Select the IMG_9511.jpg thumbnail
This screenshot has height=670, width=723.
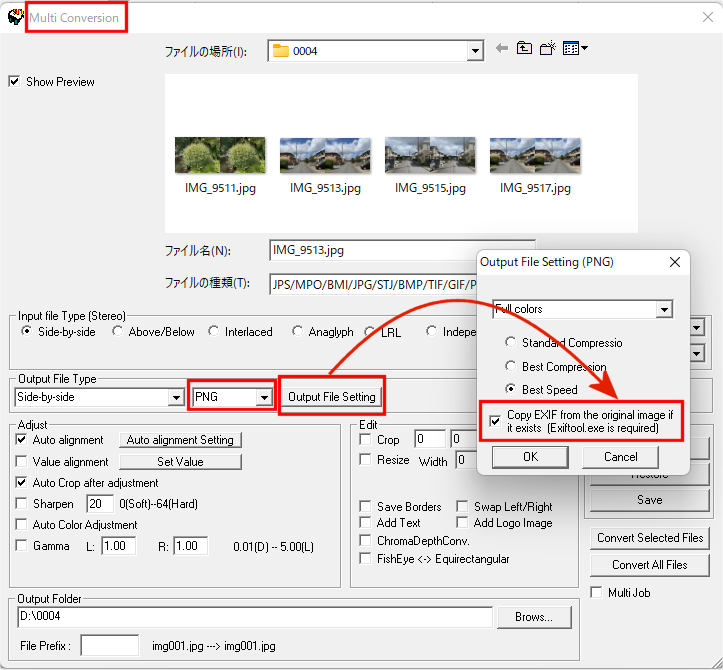pos(220,155)
